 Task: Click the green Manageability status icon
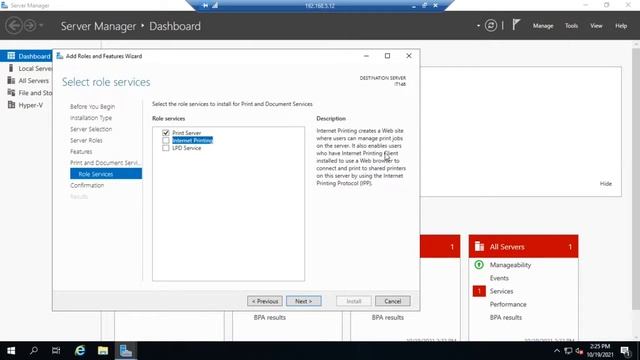pyautogui.click(x=479, y=265)
